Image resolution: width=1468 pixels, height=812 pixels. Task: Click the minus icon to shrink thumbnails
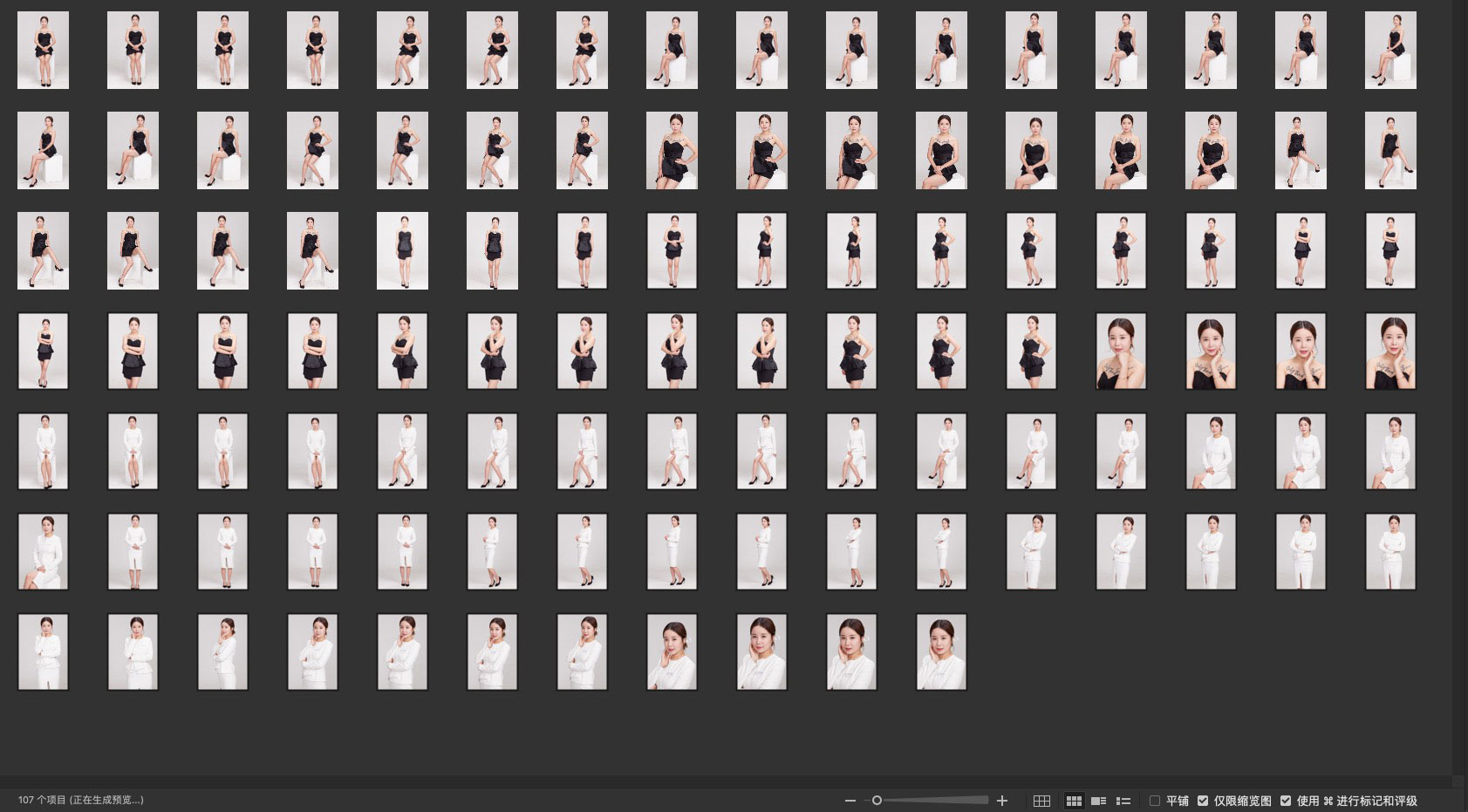pos(850,801)
